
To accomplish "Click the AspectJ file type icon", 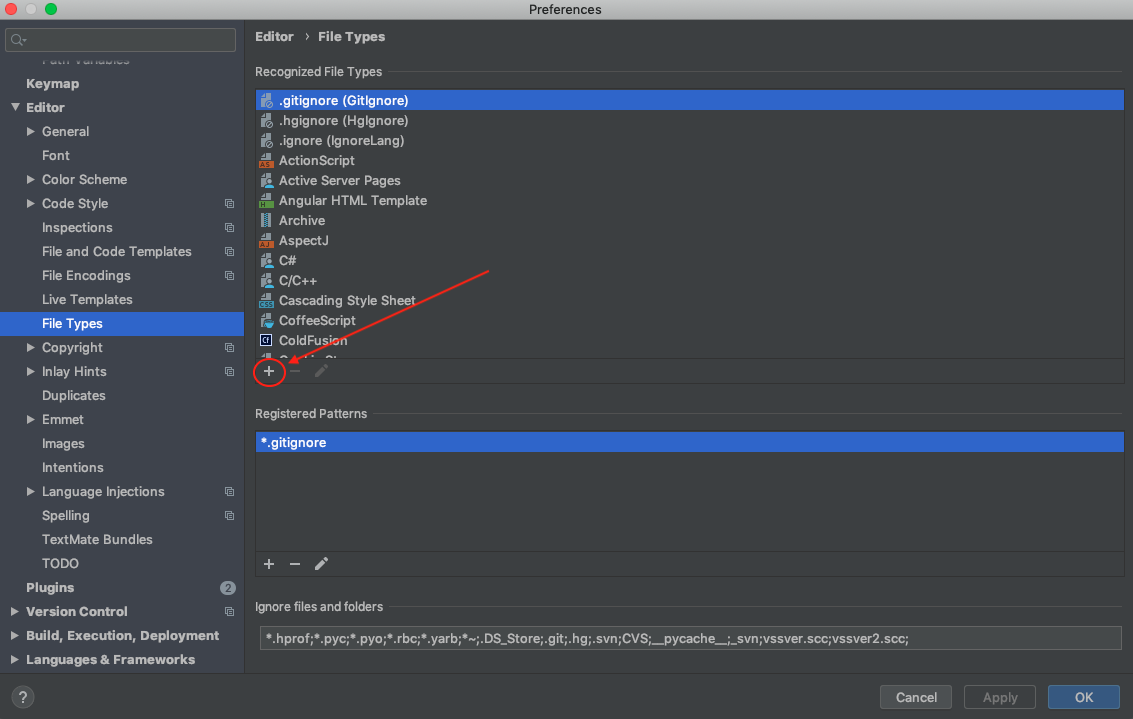I will [267, 241].
